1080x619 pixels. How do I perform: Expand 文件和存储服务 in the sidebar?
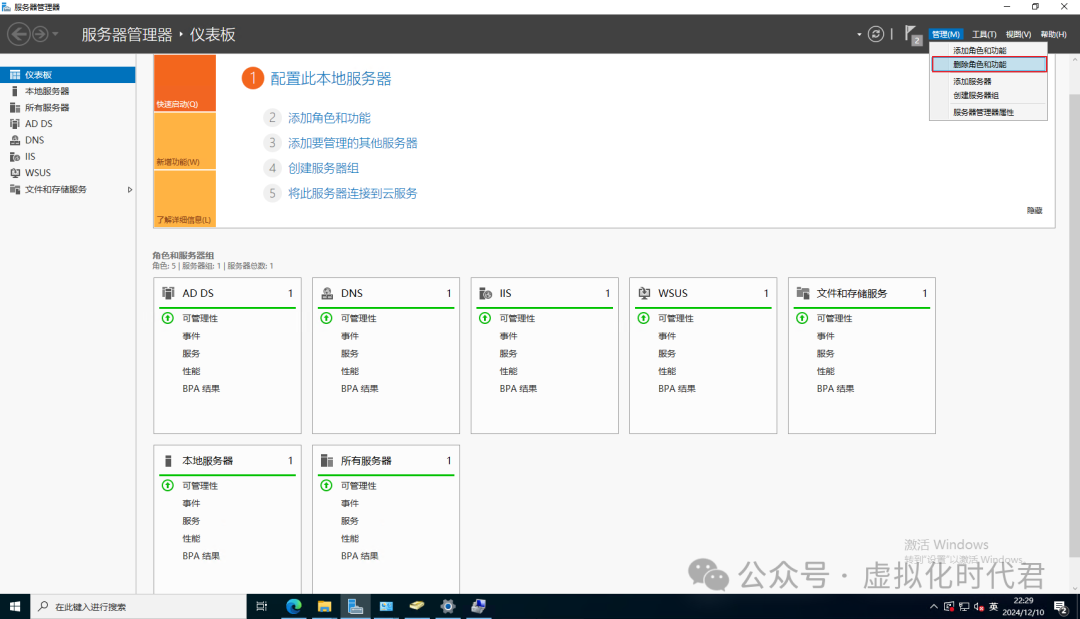pos(128,189)
